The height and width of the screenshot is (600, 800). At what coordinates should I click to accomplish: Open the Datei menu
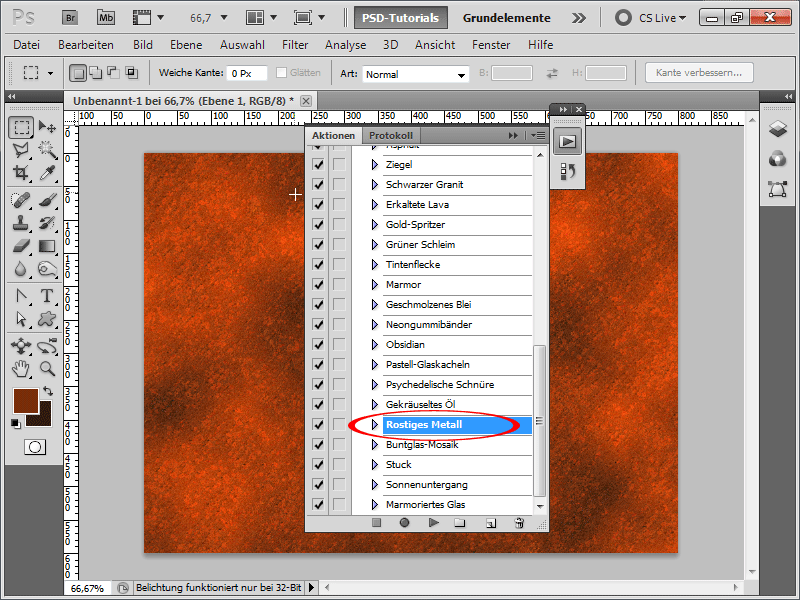[x=27, y=45]
